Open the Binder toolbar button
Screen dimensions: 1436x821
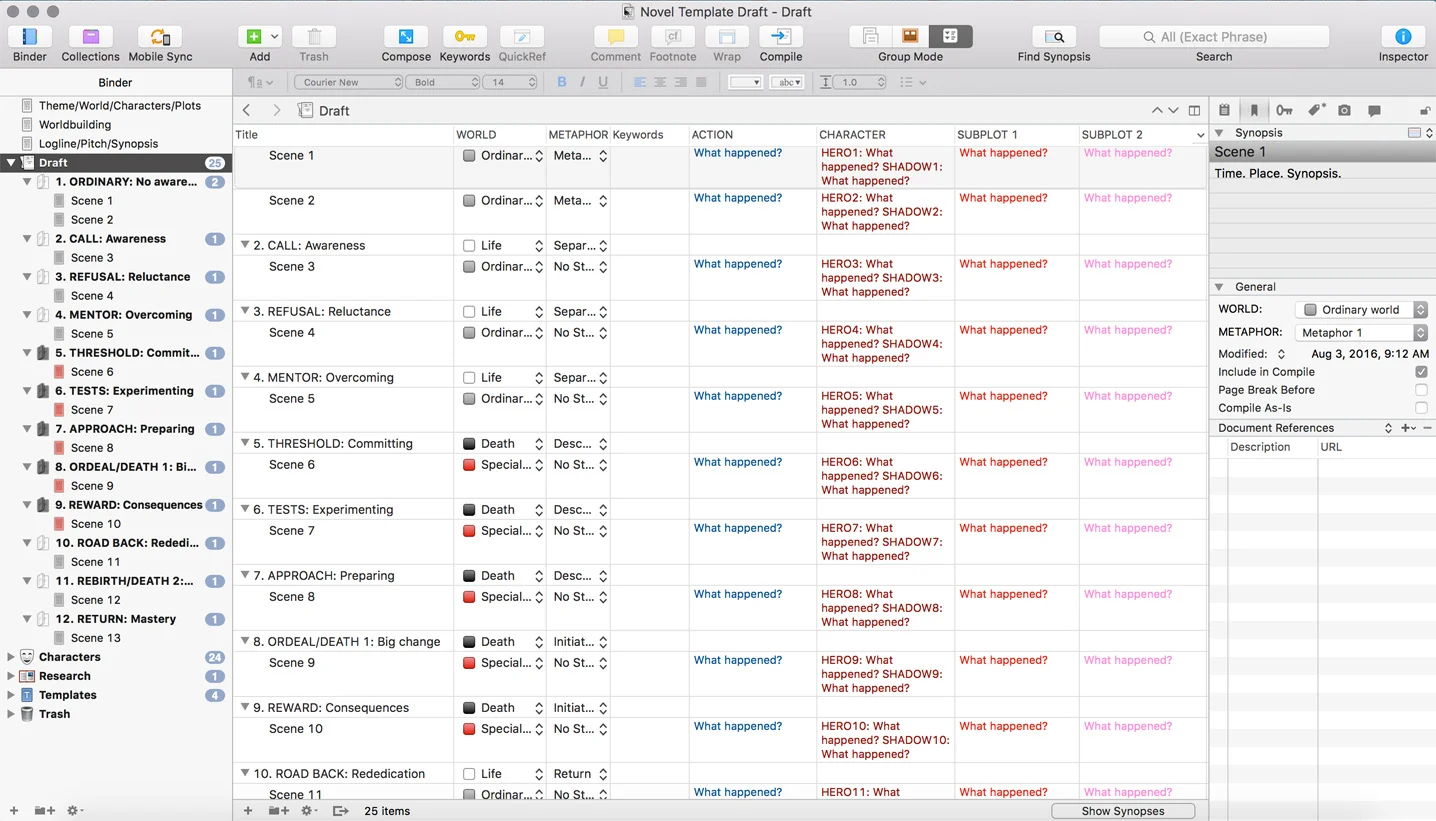click(30, 37)
